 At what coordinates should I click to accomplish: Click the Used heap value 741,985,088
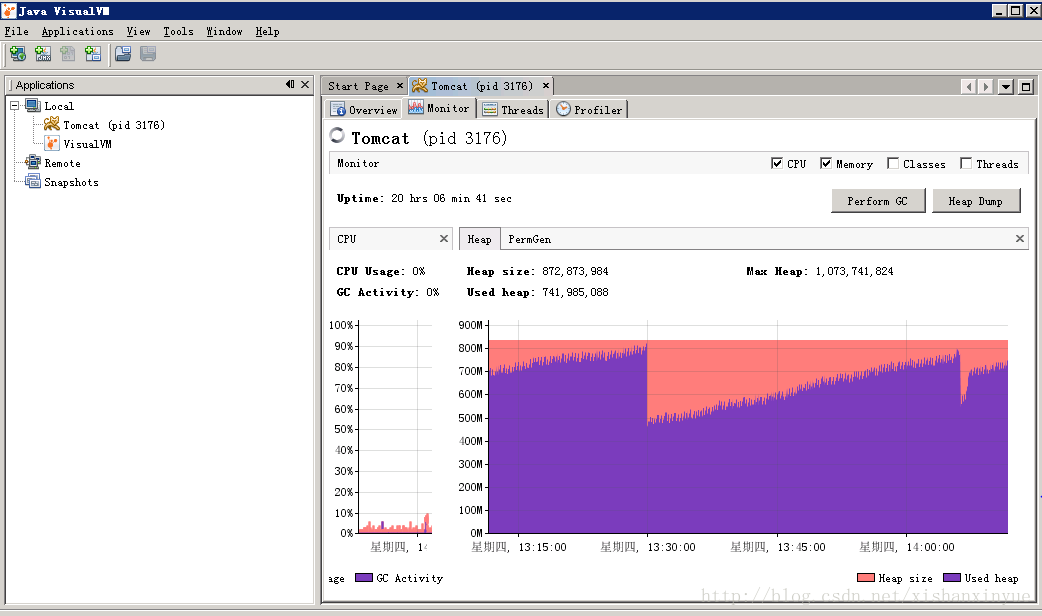(575, 292)
